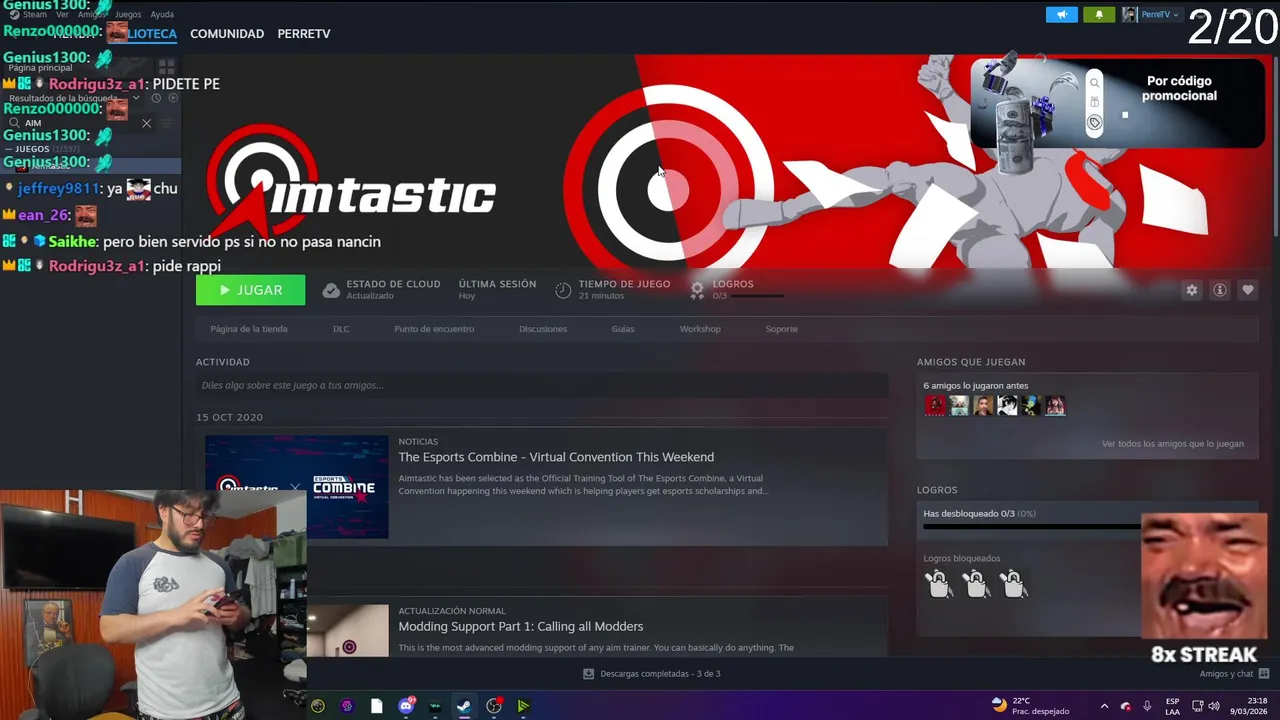Click the price tag icon in promo overlay
Screen dimensions: 1280x720
tap(1094, 122)
